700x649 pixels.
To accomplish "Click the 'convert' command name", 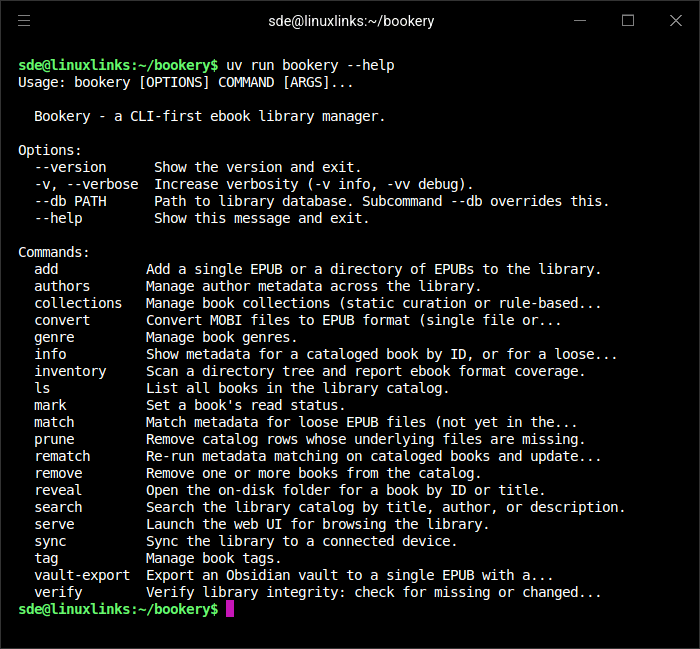I will point(62,320).
